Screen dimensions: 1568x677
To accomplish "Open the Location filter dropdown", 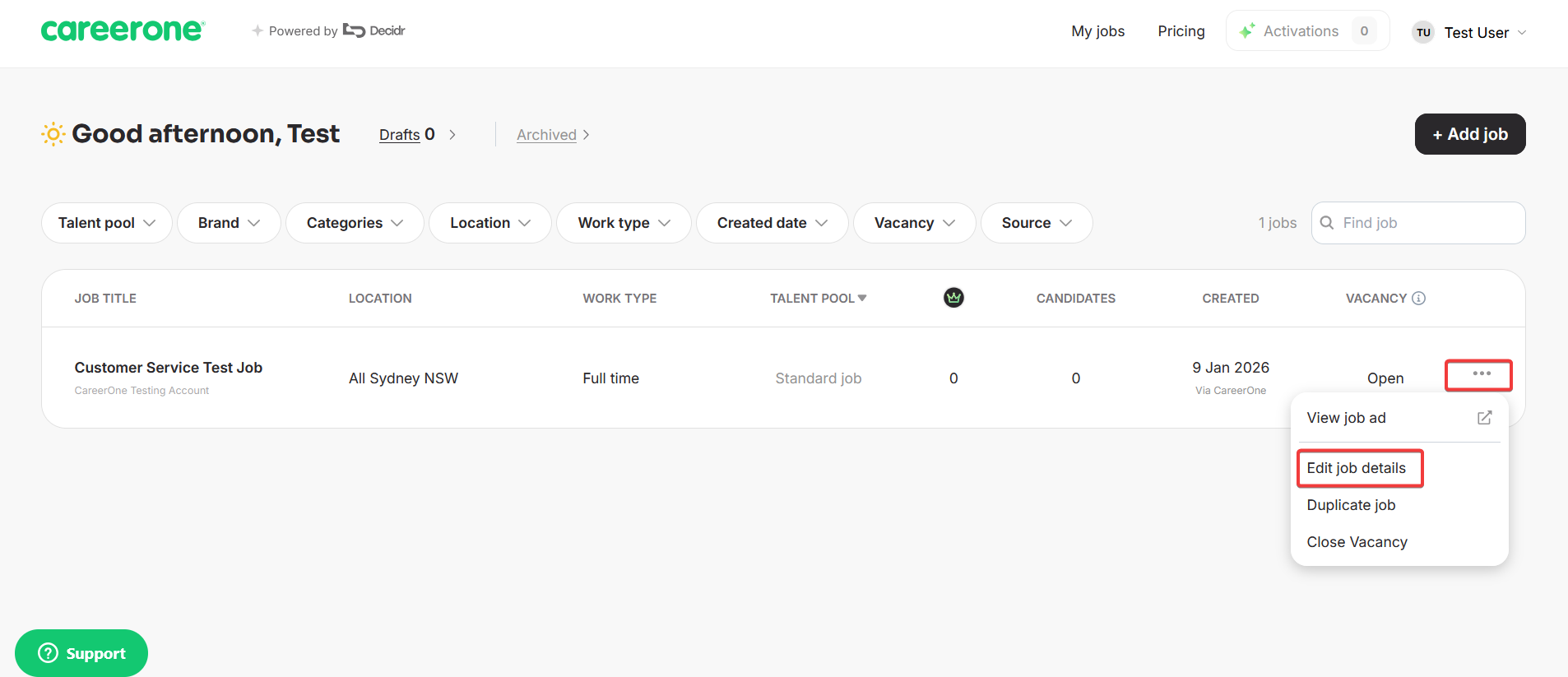I will (490, 223).
